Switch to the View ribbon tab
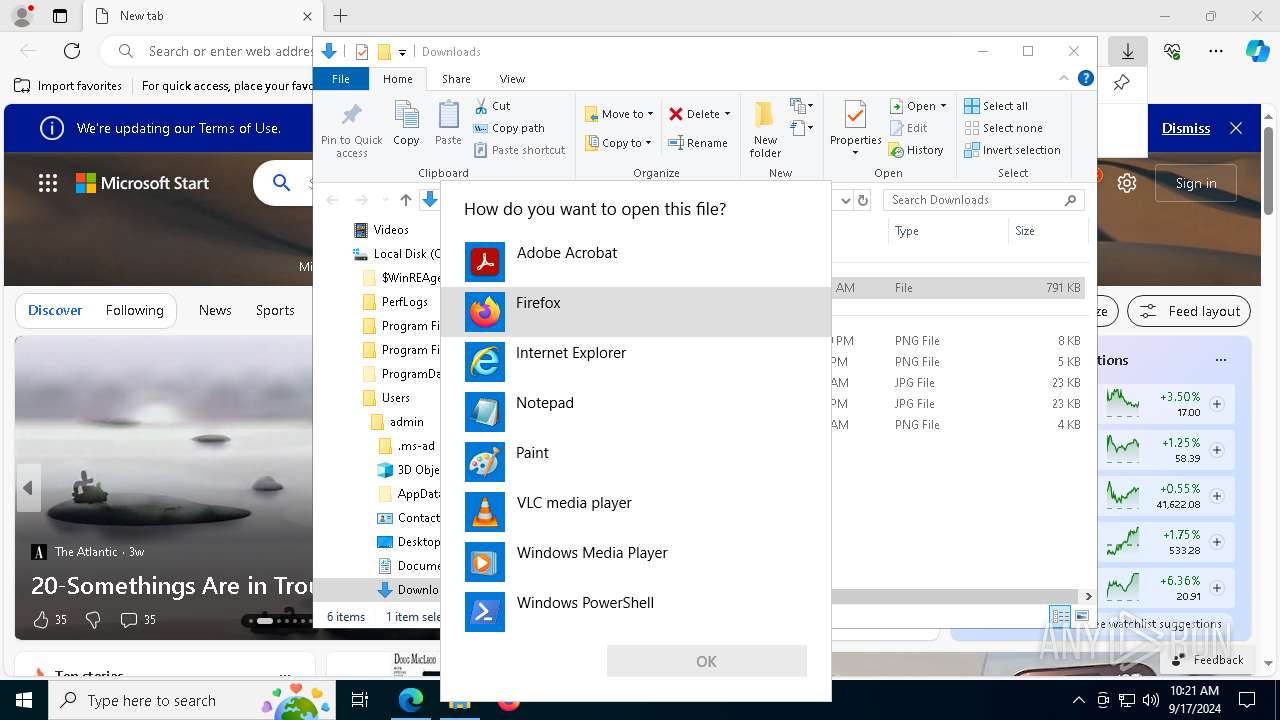 coord(512,79)
